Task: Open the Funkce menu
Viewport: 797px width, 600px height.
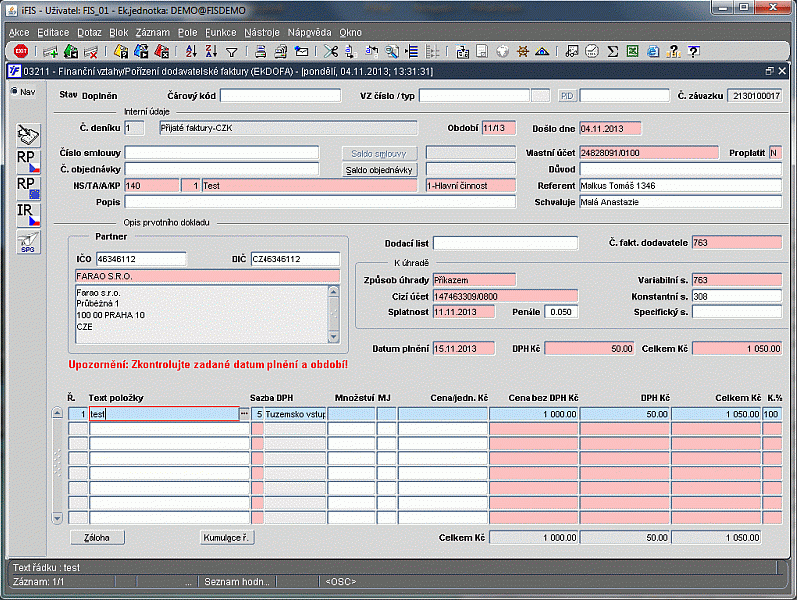Action: (221, 32)
